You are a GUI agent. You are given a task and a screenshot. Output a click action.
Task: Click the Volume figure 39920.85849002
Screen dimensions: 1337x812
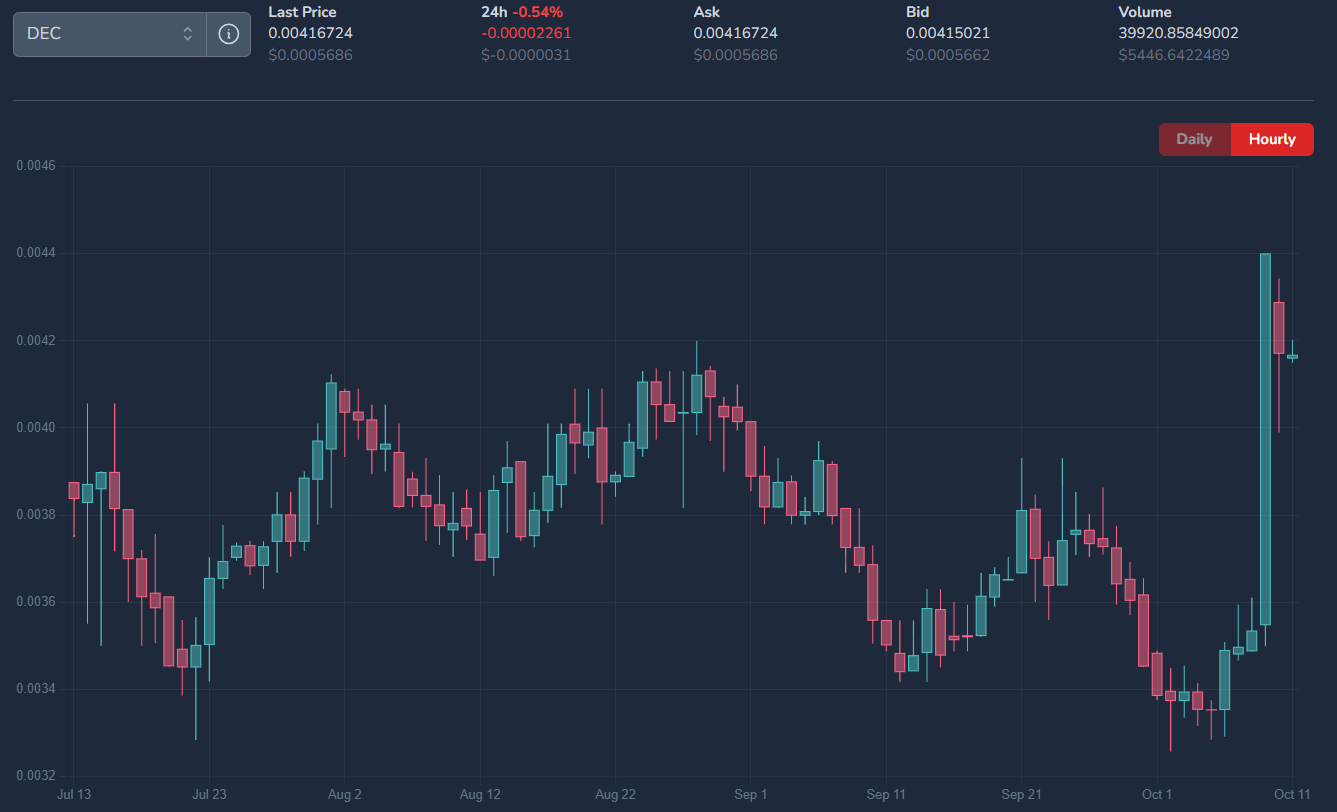1178,33
